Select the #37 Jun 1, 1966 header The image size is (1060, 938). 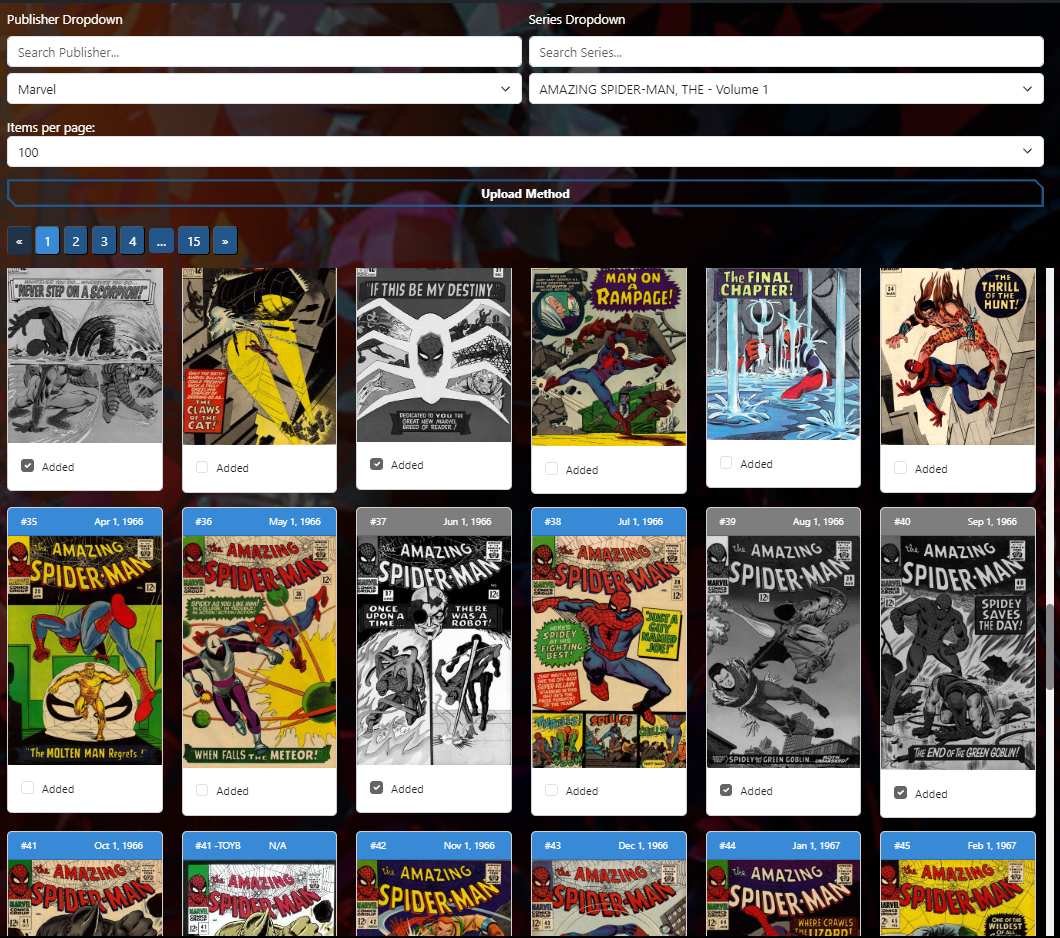pos(434,522)
